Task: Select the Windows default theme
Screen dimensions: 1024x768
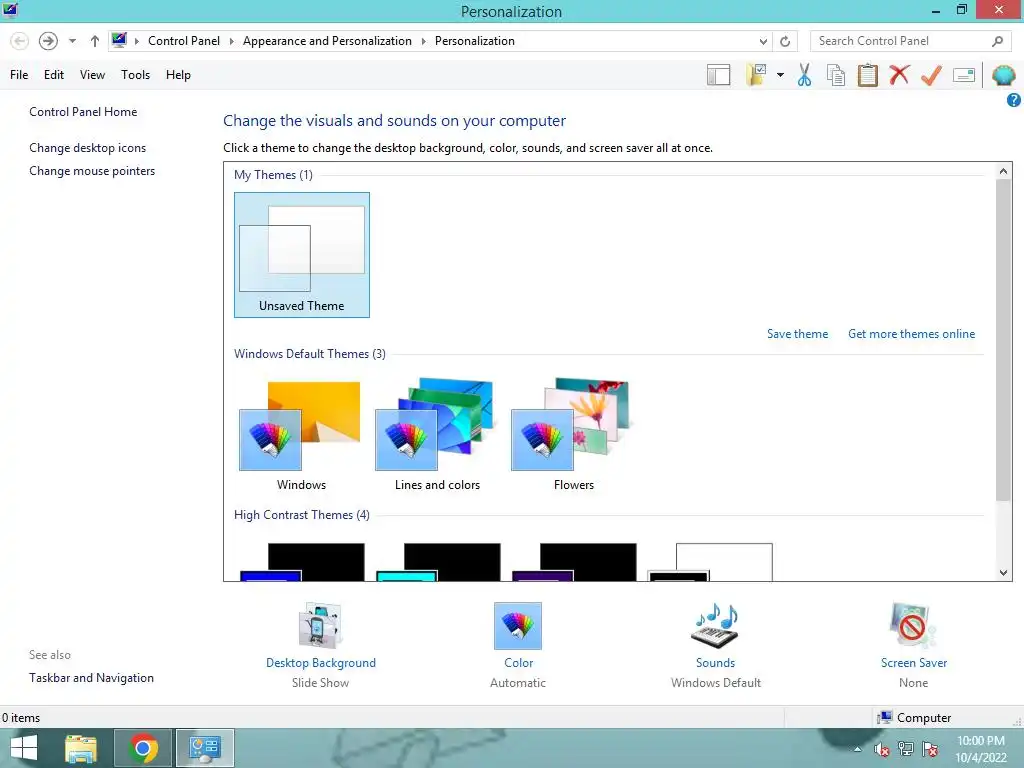Action: (x=301, y=435)
